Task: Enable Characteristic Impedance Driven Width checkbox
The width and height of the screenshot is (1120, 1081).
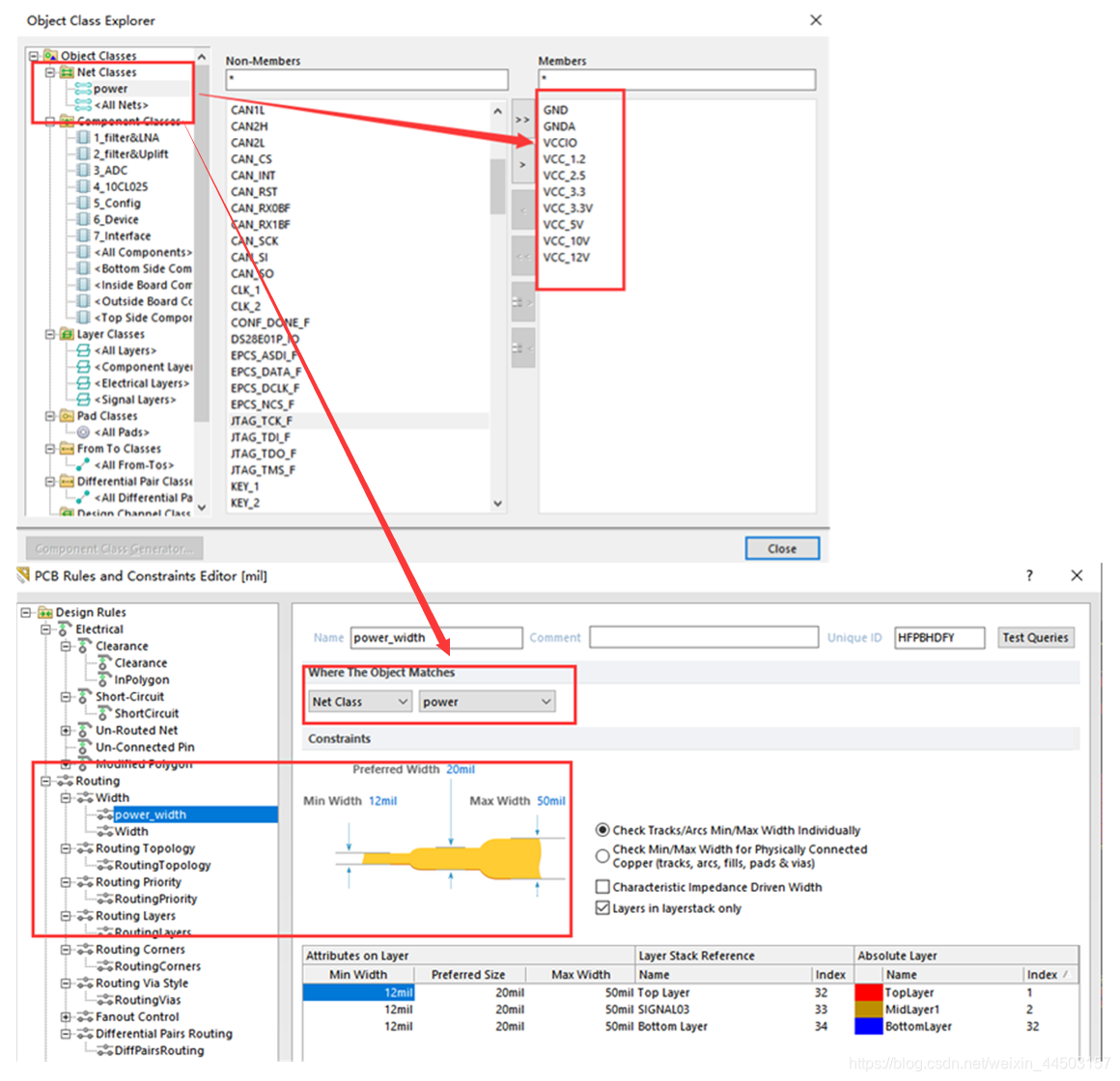Action: pyautogui.click(x=602, y=887)
